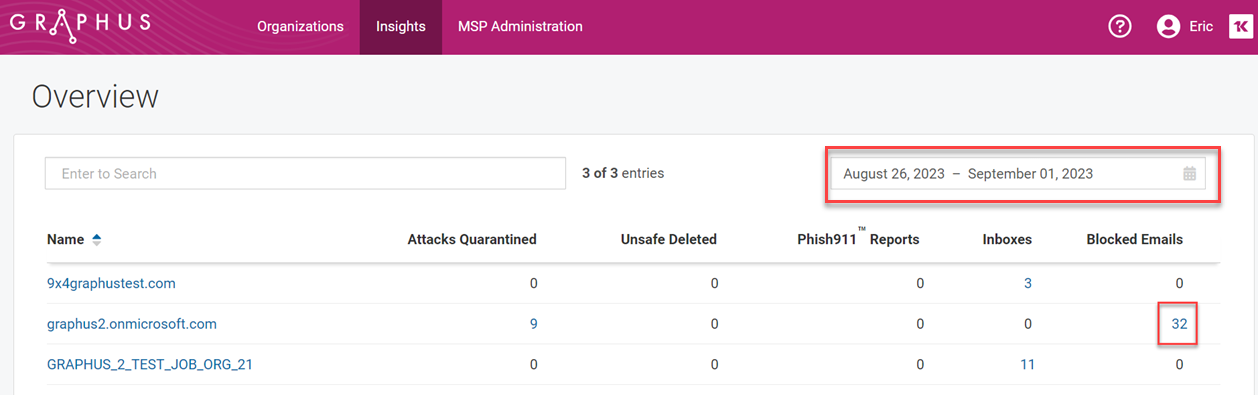The width and height of the screenshot is (1258, 395).
Task: Click the Name column header
Action: pyautogui.click(x=66, y=239)
